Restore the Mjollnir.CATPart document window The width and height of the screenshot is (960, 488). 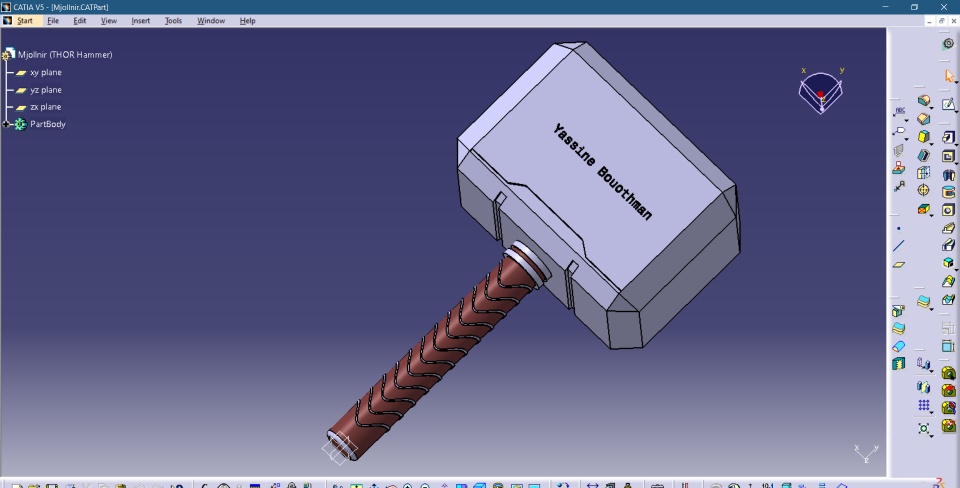942,21
